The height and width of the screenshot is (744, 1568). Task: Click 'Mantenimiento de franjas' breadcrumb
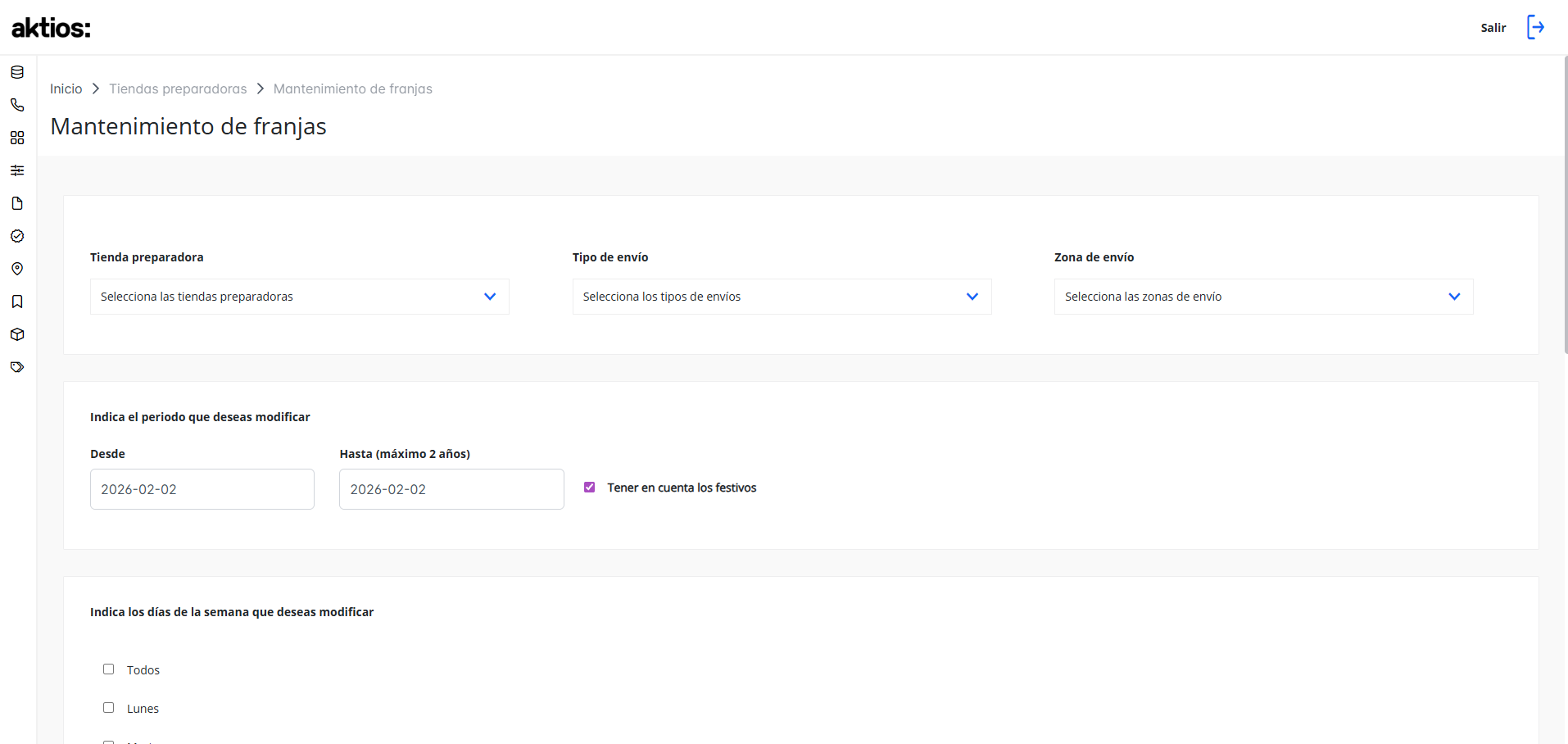coord(353,88)
